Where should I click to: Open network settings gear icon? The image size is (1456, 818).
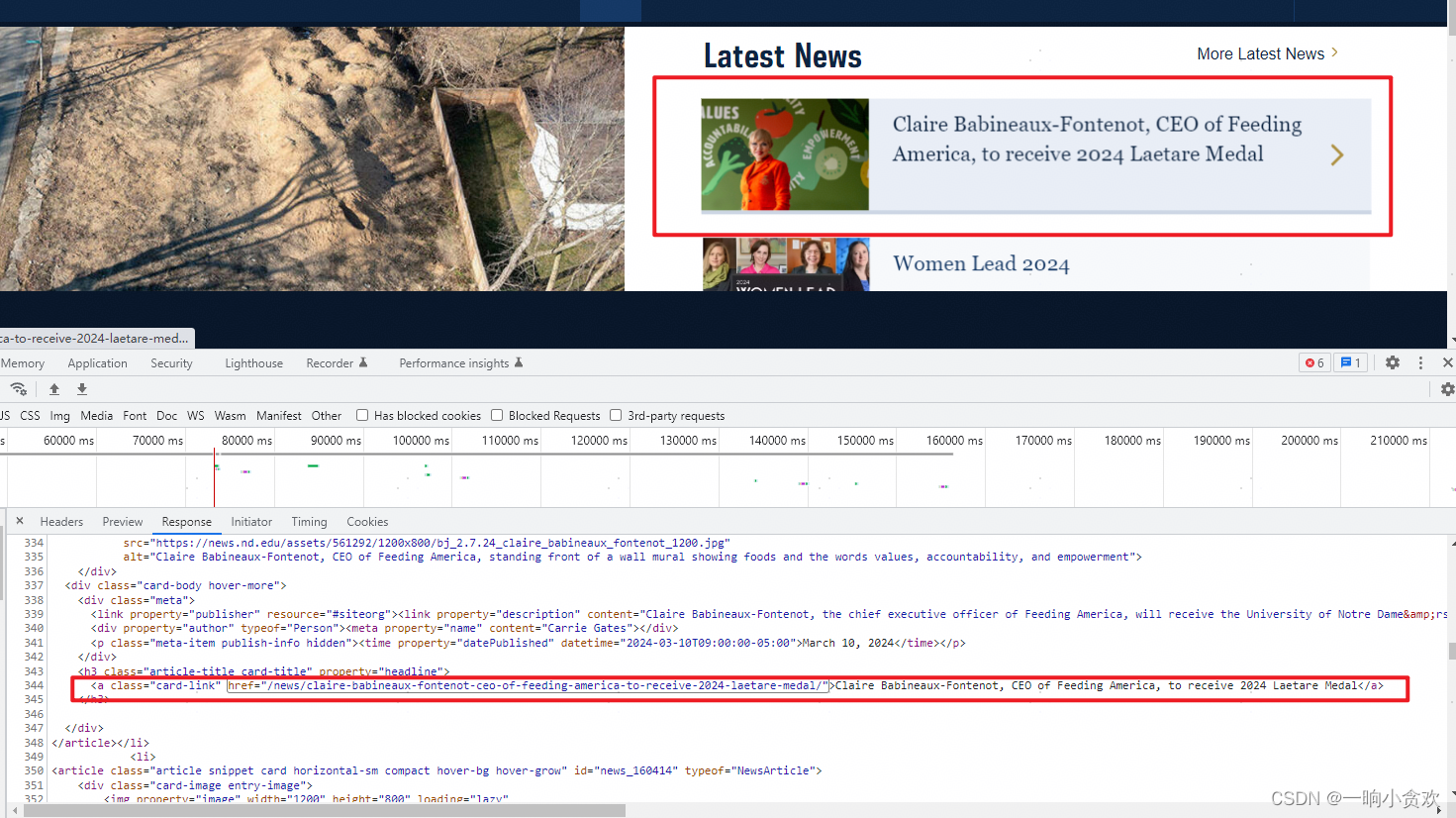(1447, 389)
